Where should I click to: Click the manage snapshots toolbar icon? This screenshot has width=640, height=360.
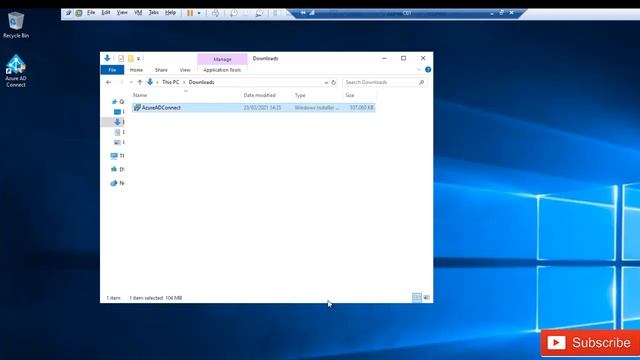coord(259,13)
